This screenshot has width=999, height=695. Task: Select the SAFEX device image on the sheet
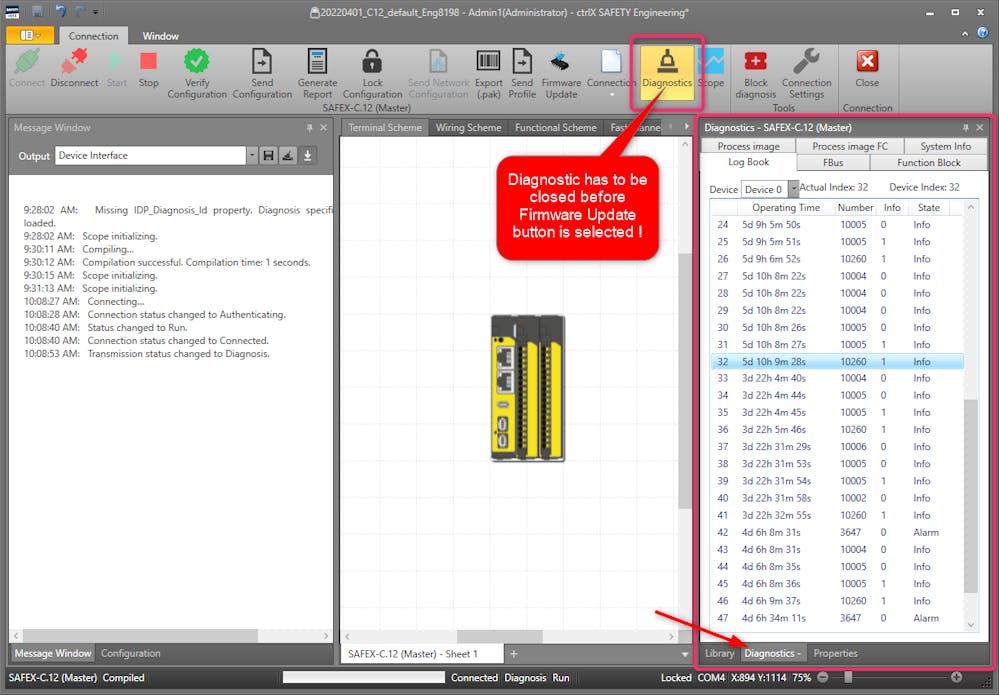coord(528,388)
